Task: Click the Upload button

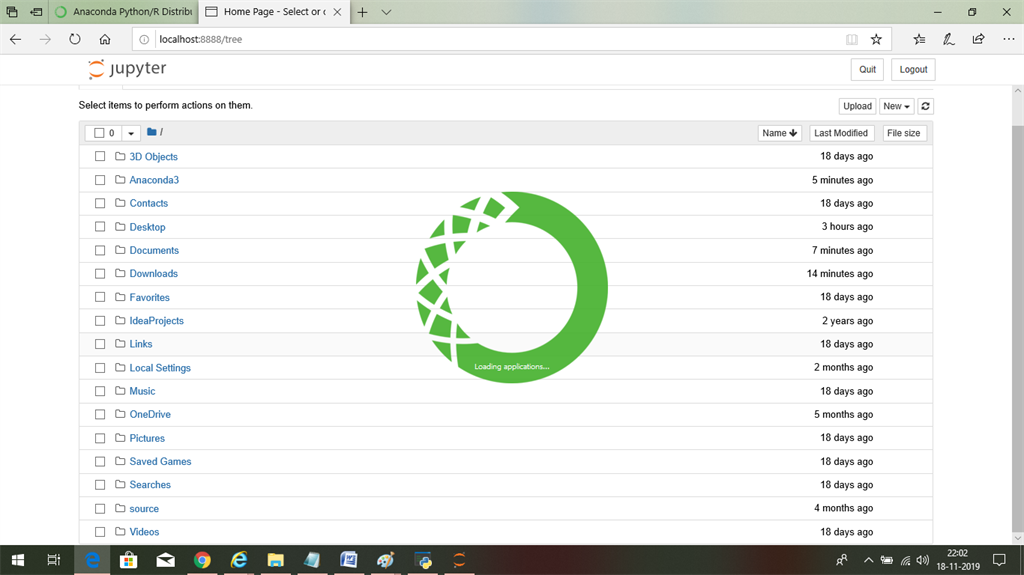Action: pyautogui.click(x=857, y=106)
